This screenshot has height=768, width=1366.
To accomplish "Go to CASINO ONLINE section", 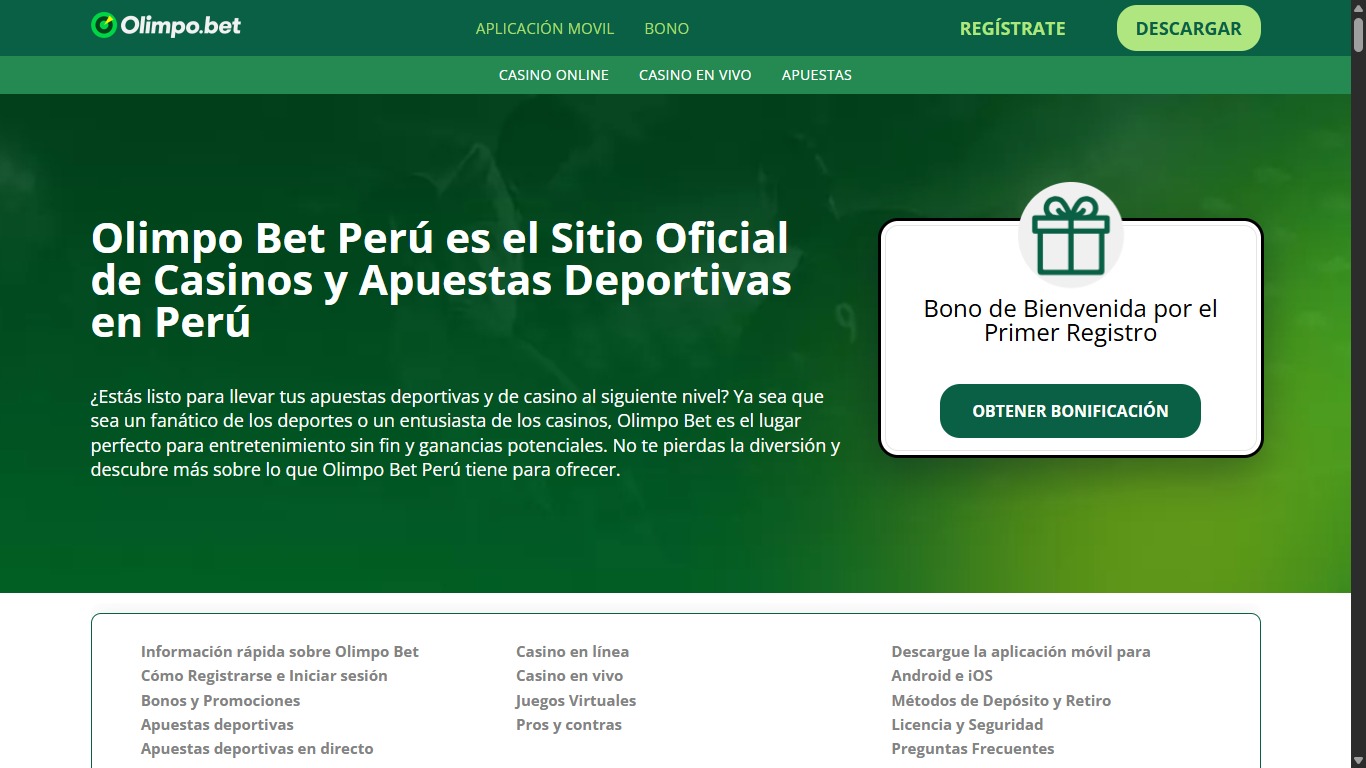I will [554, 75].
